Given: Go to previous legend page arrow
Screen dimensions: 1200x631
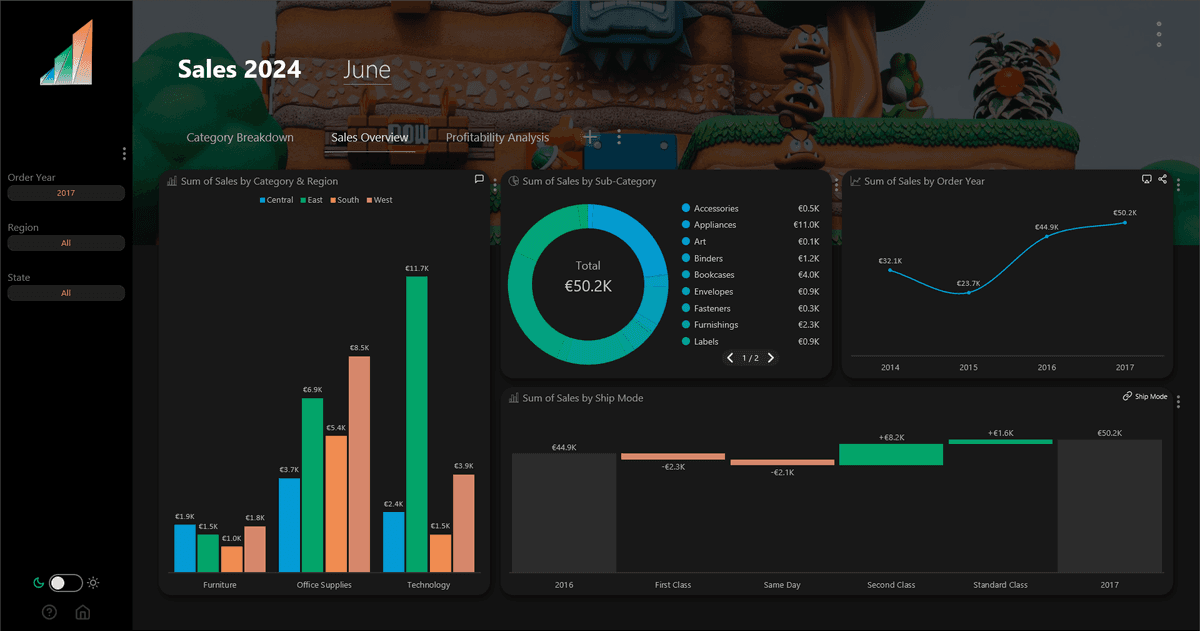Looking at the screenshot, I should click(730, 358).
